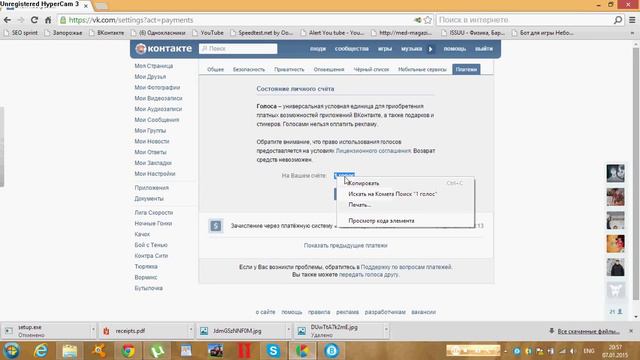
Task: Open the SEO sprint bookmark
Action: (x=20, y=33)
